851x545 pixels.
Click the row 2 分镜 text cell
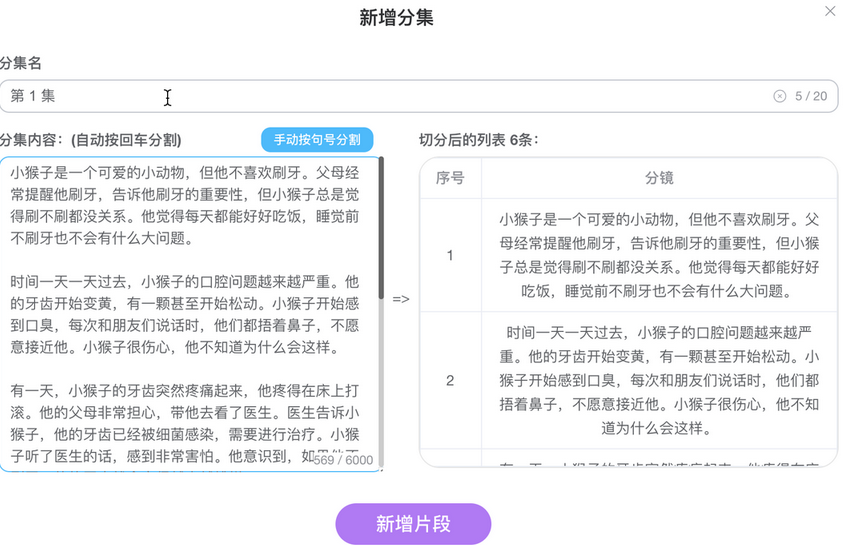659,380
